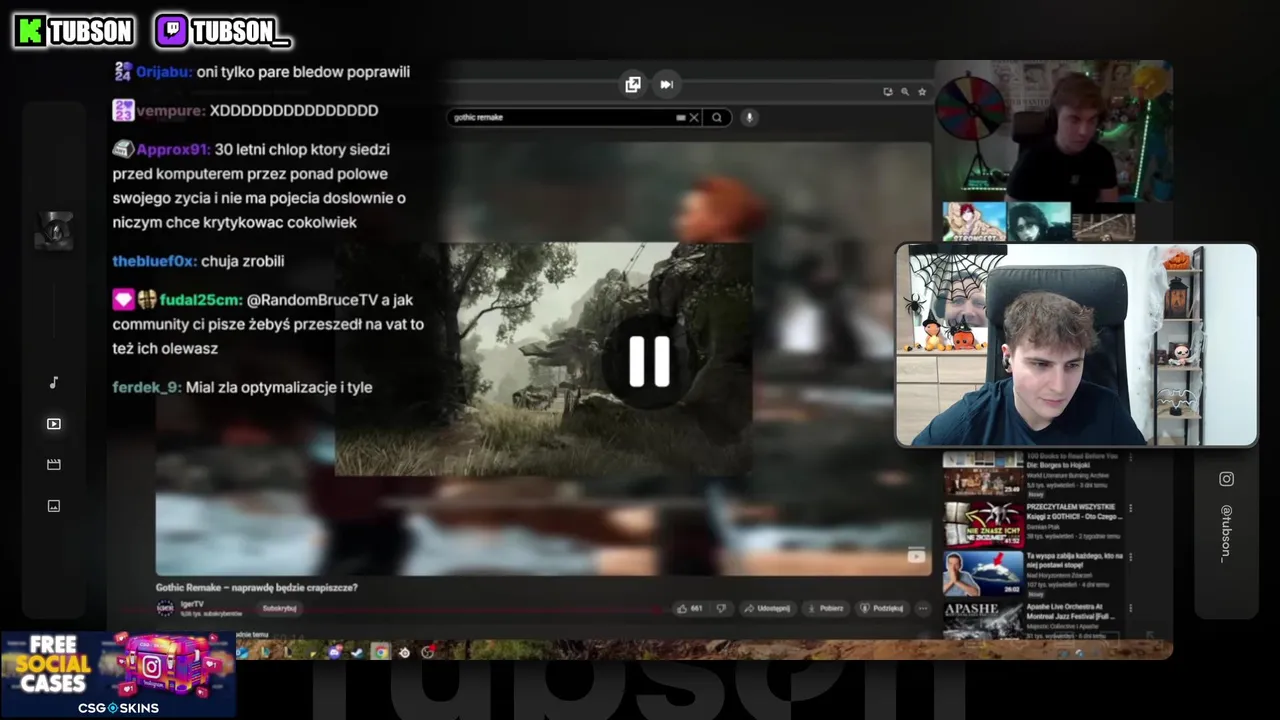Skip to the next video icon
This screenshot has width=1280, height=720.
pos(666,85)
